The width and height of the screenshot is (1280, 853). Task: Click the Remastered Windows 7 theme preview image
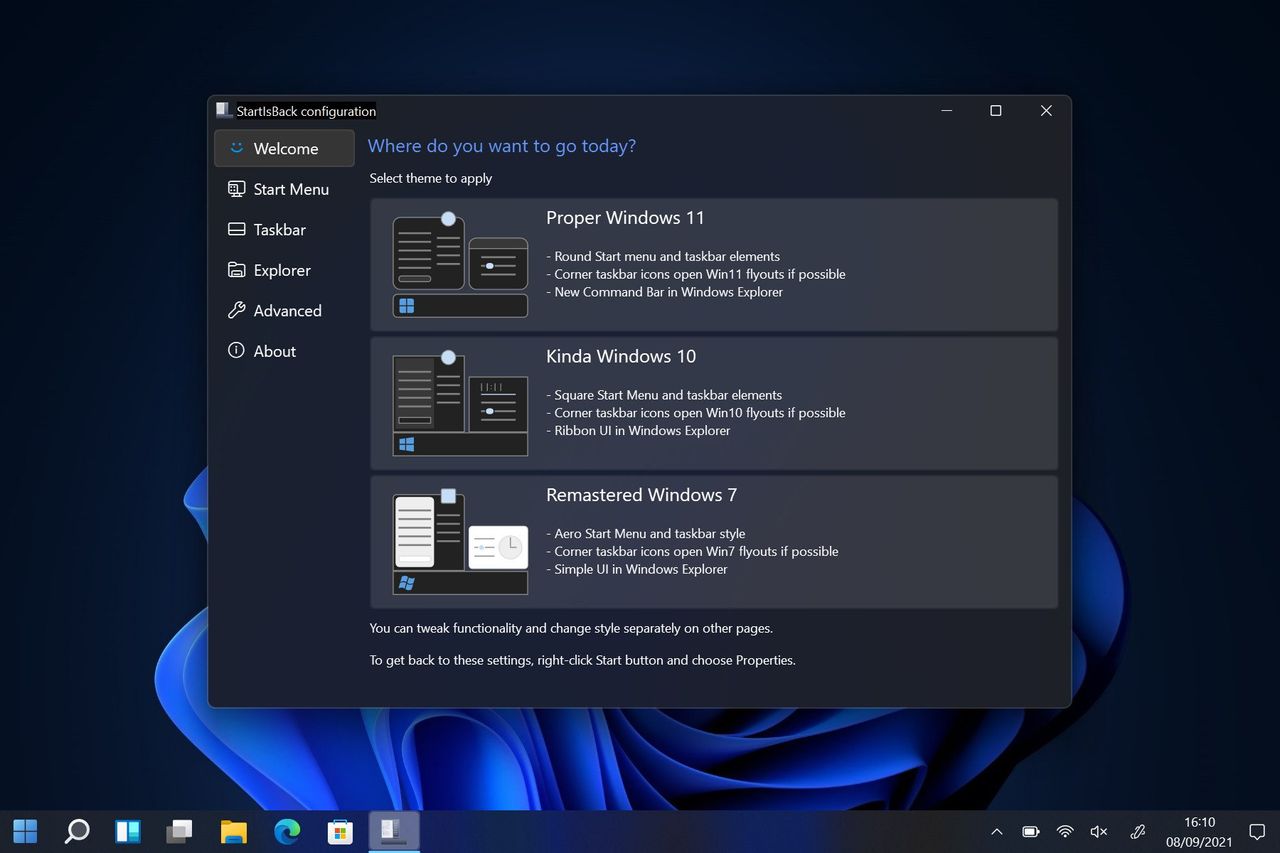pyautogui.click(x=460, y=541)
